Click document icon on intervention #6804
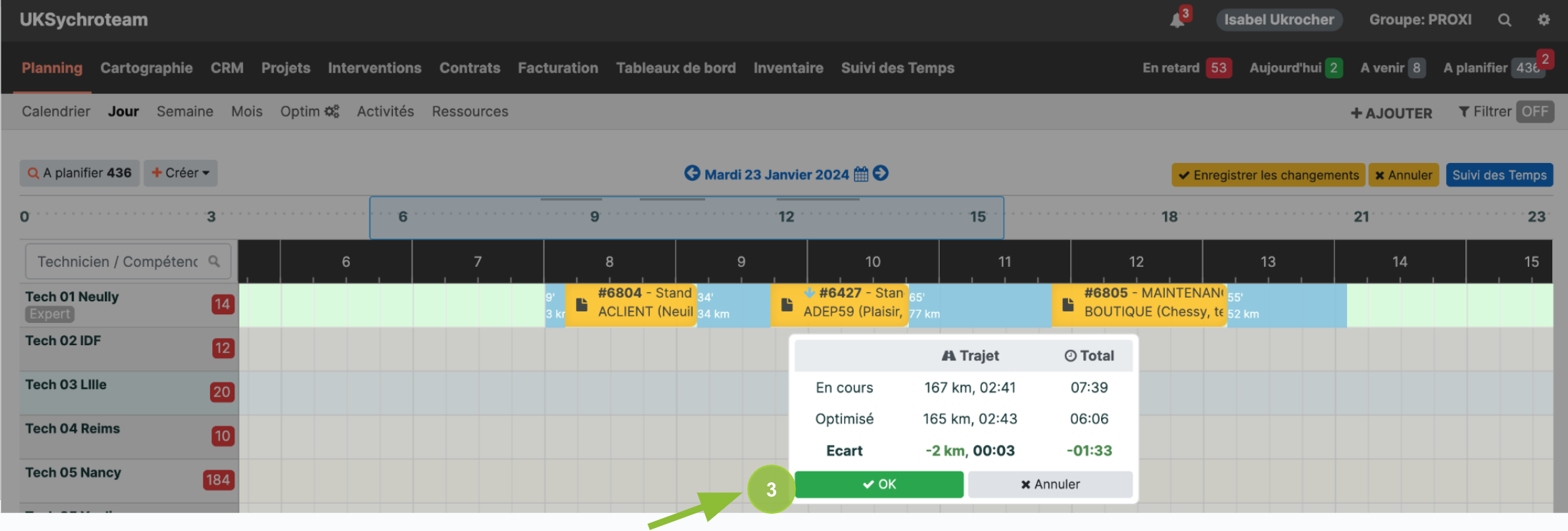Screen dimensions: 1568x531 point(582,305)
